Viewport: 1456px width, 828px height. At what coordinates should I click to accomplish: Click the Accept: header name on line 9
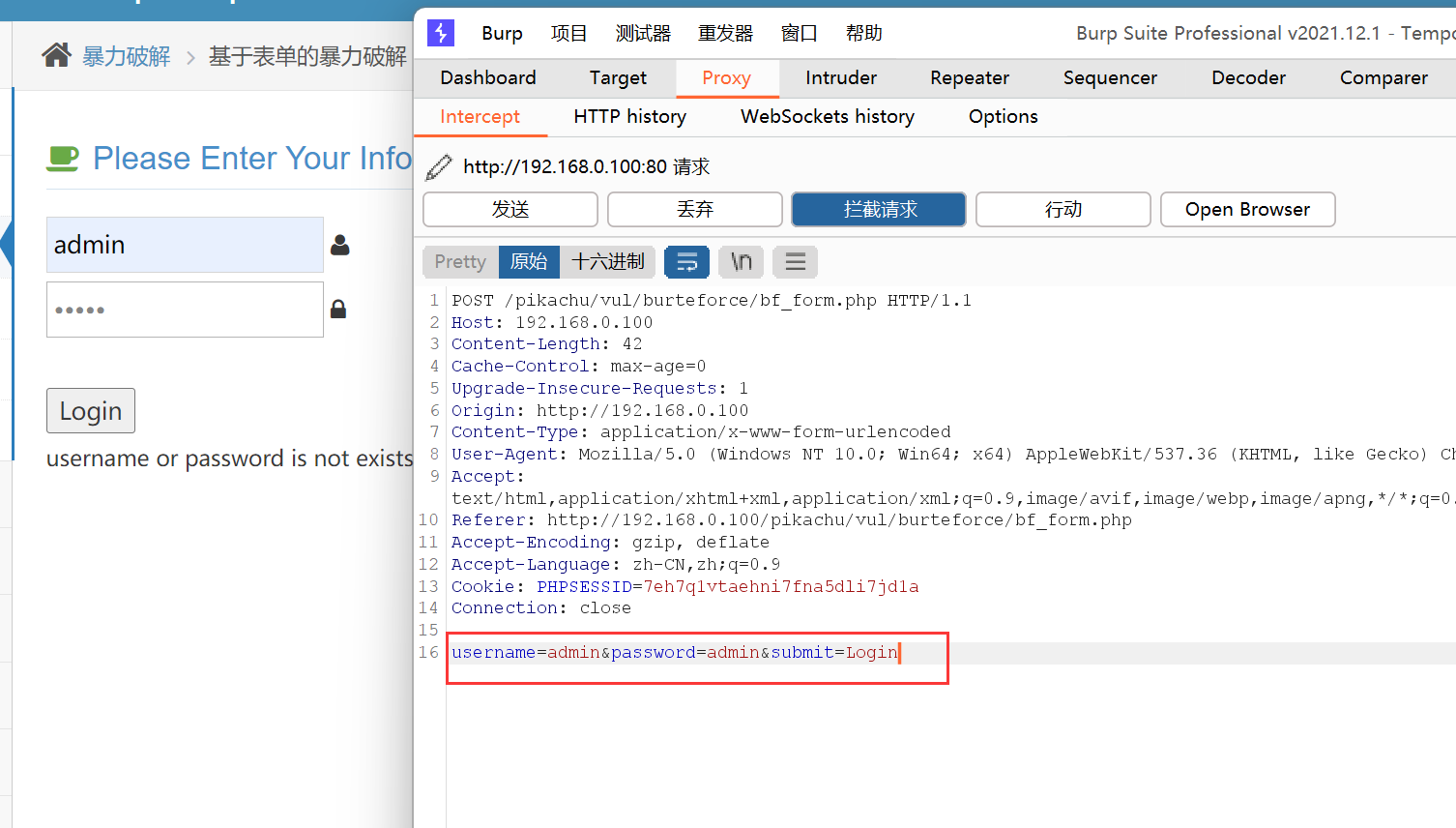[x=488, y=477]
